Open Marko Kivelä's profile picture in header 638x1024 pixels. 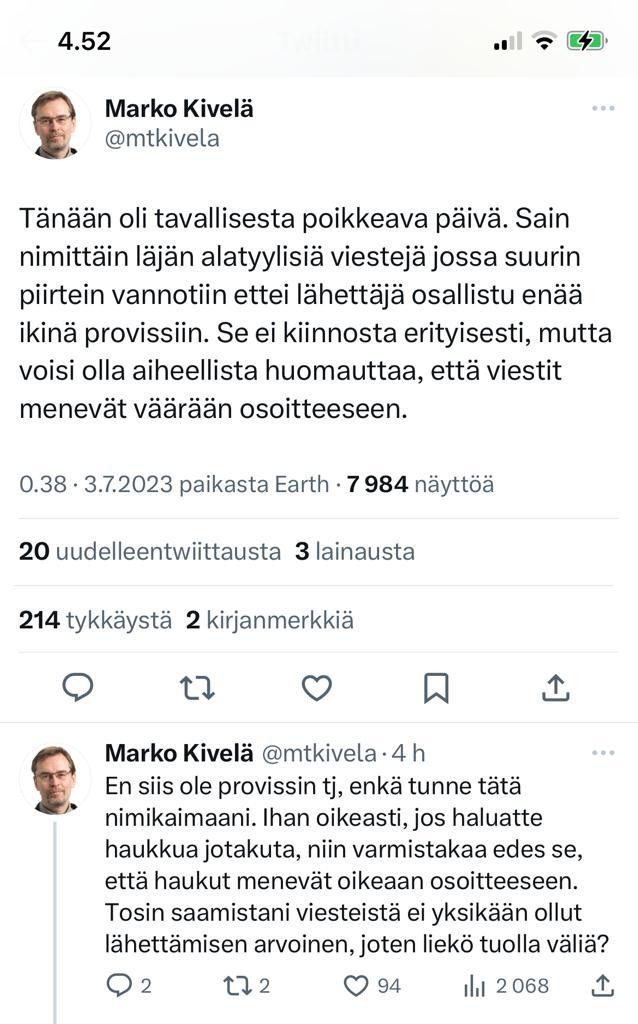(55, 123)
